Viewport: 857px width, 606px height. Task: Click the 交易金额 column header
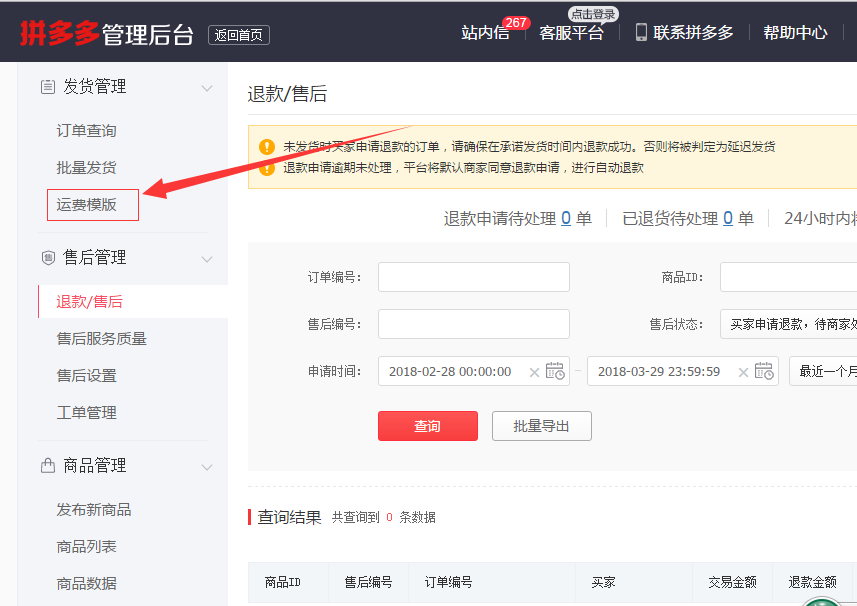[732, 583]
